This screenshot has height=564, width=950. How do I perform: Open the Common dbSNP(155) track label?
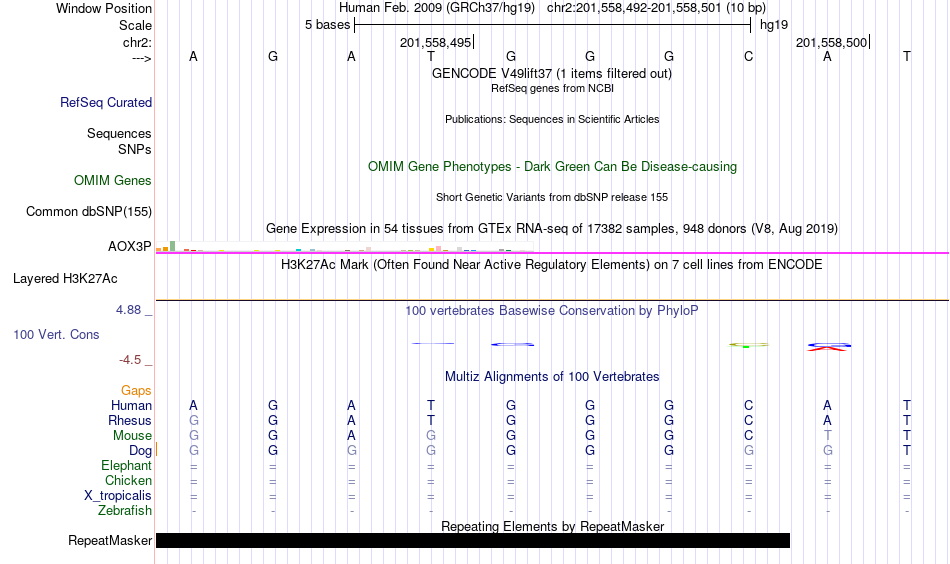click(89, 211)
